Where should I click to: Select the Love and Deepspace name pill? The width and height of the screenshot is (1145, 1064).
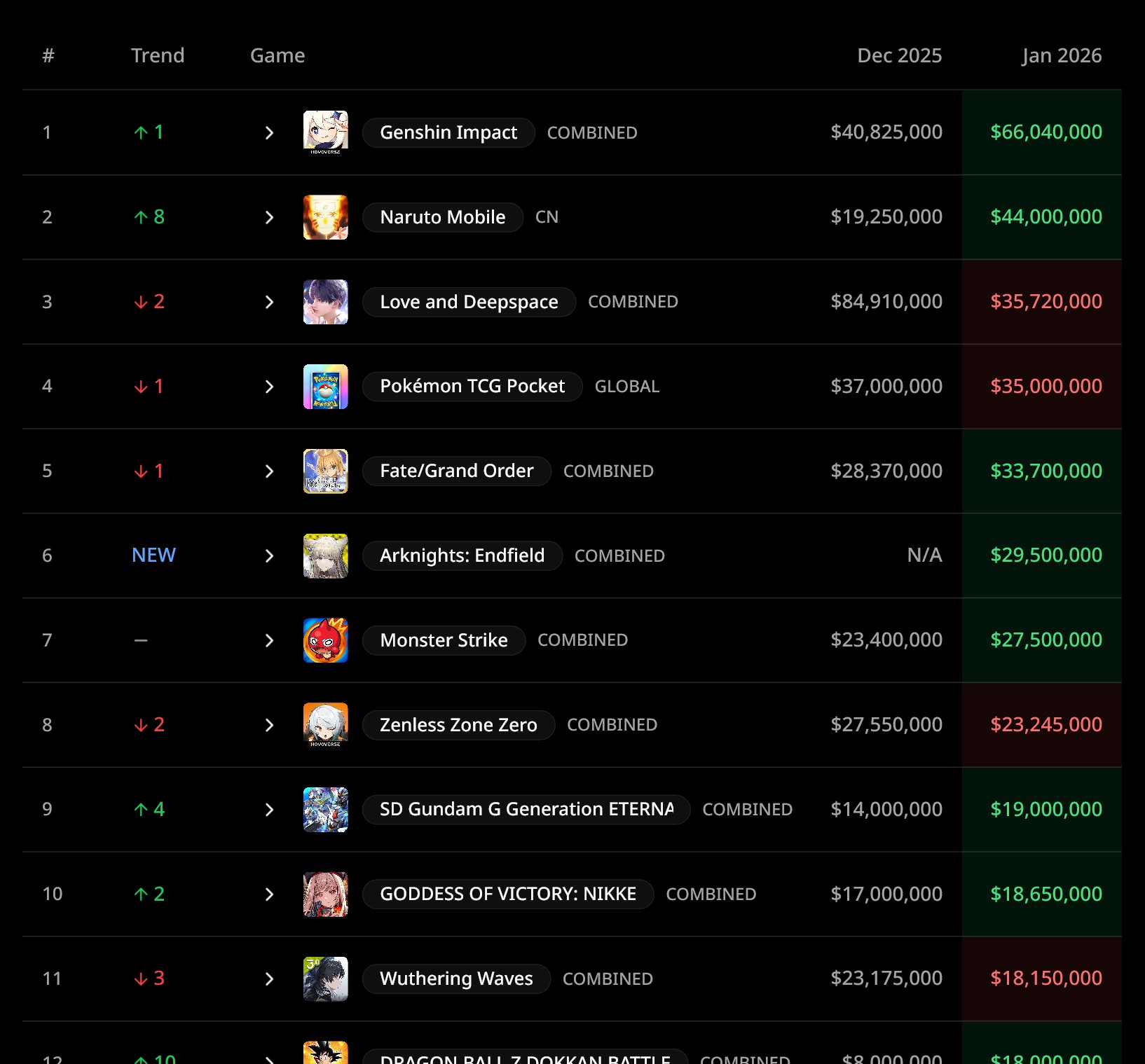[x=469, y=302]
